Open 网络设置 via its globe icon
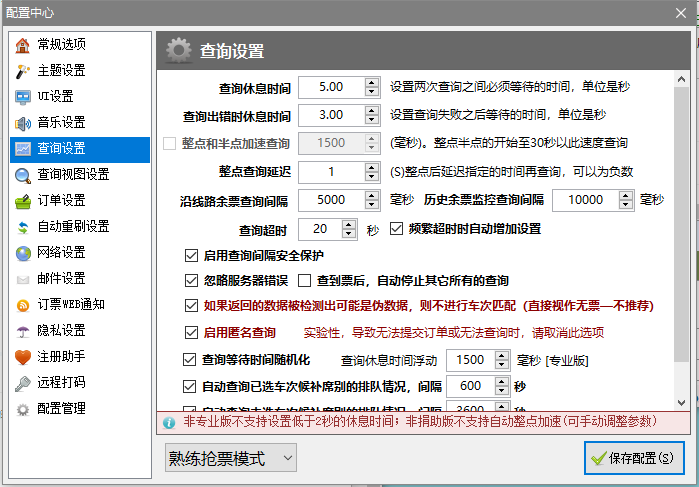 pyautogui.click(x=22, y=253)
